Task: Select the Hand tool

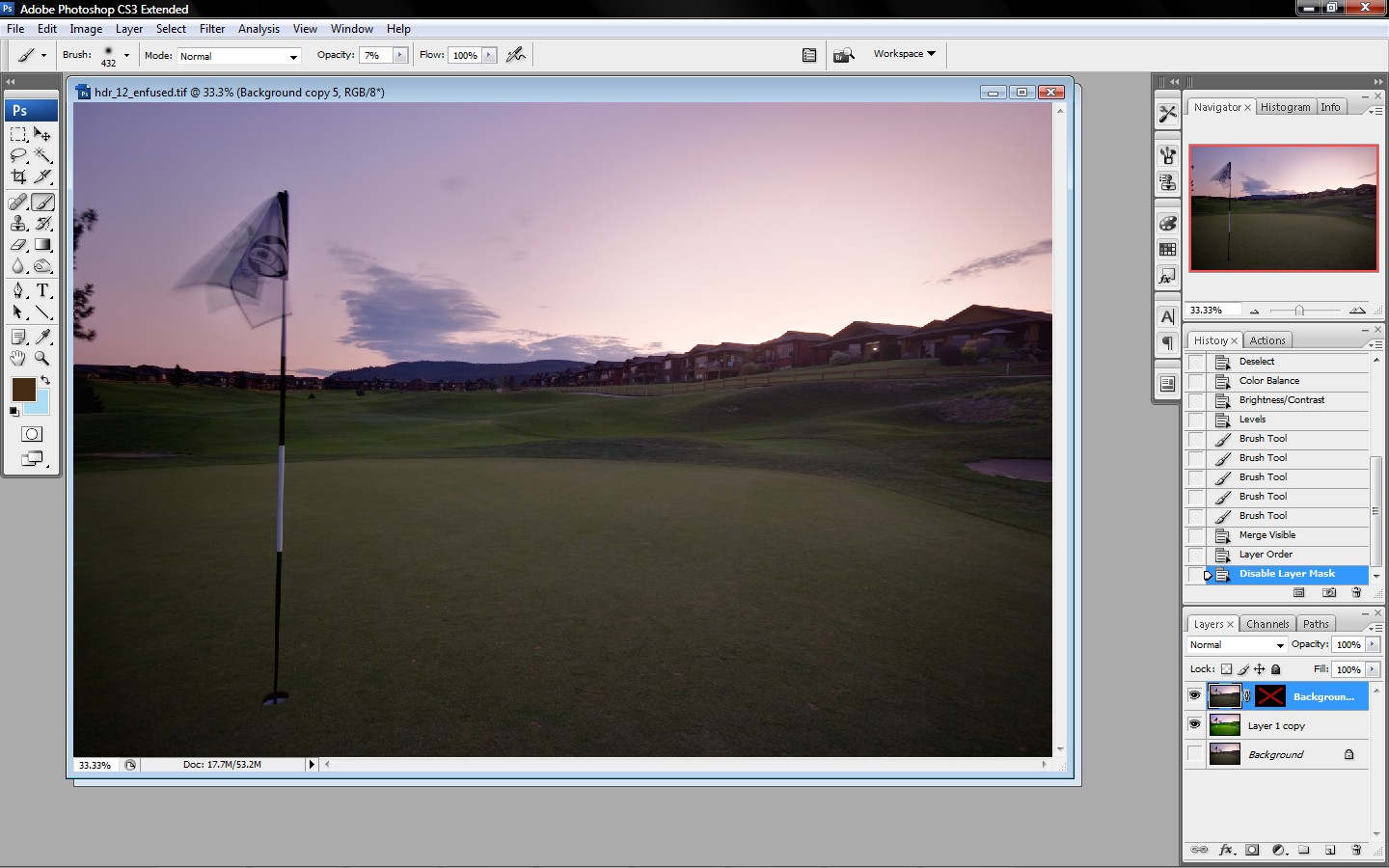Action: pyautogui.click(x=18, y=358)
